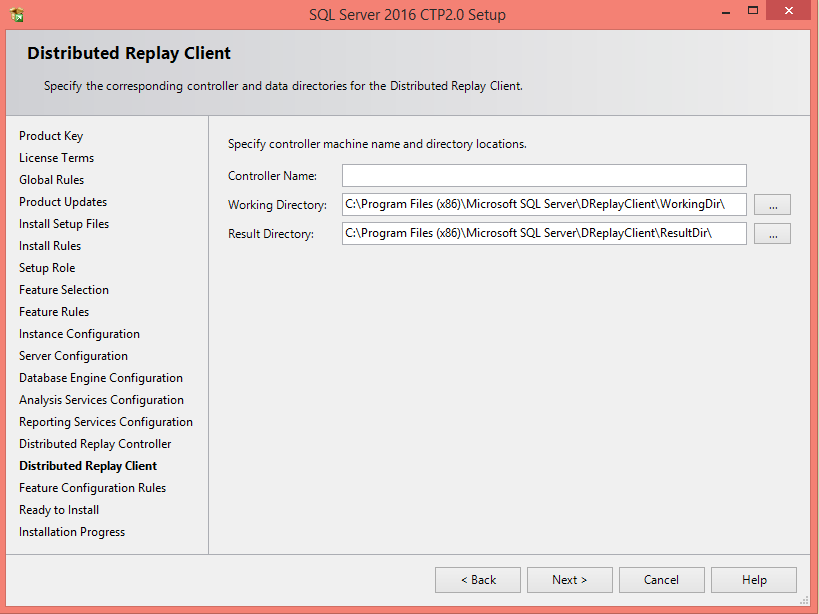This screenshot has width=819, height=614.
Task: Select the bold Distributed Replay Client step
Action: (x=88, y=466)
